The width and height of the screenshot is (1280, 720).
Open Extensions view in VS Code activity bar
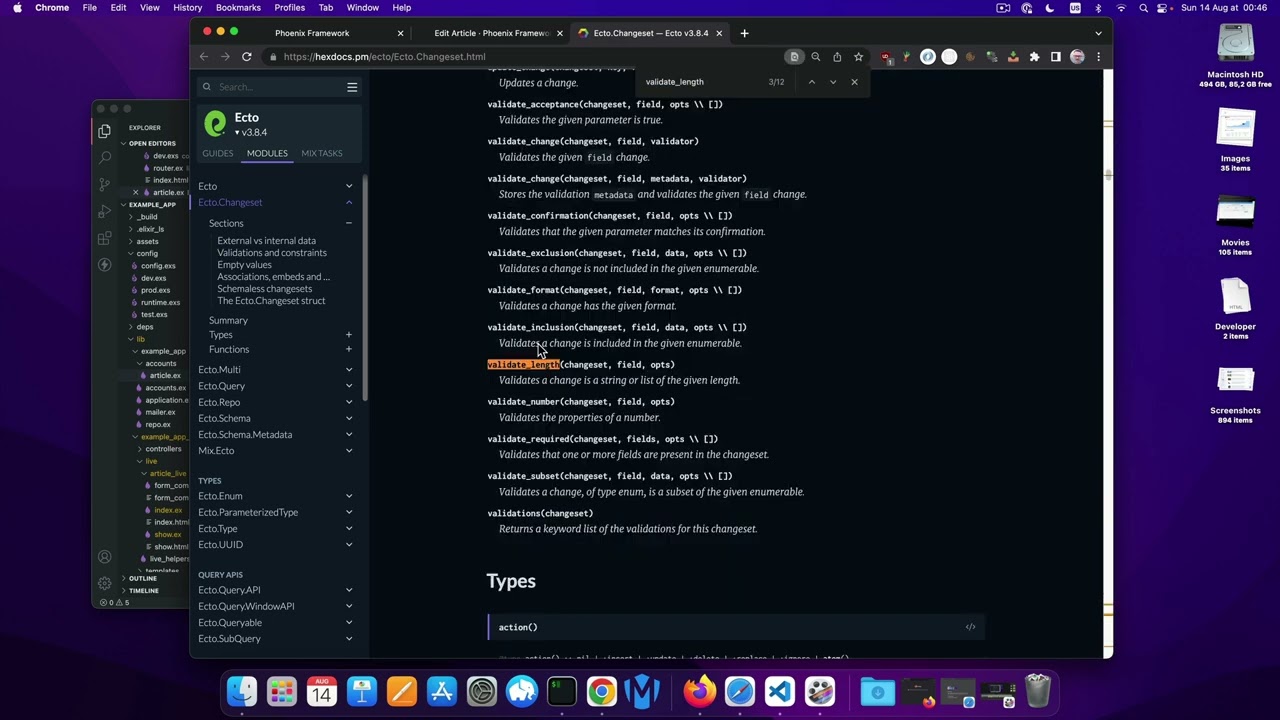pos(104,239)
